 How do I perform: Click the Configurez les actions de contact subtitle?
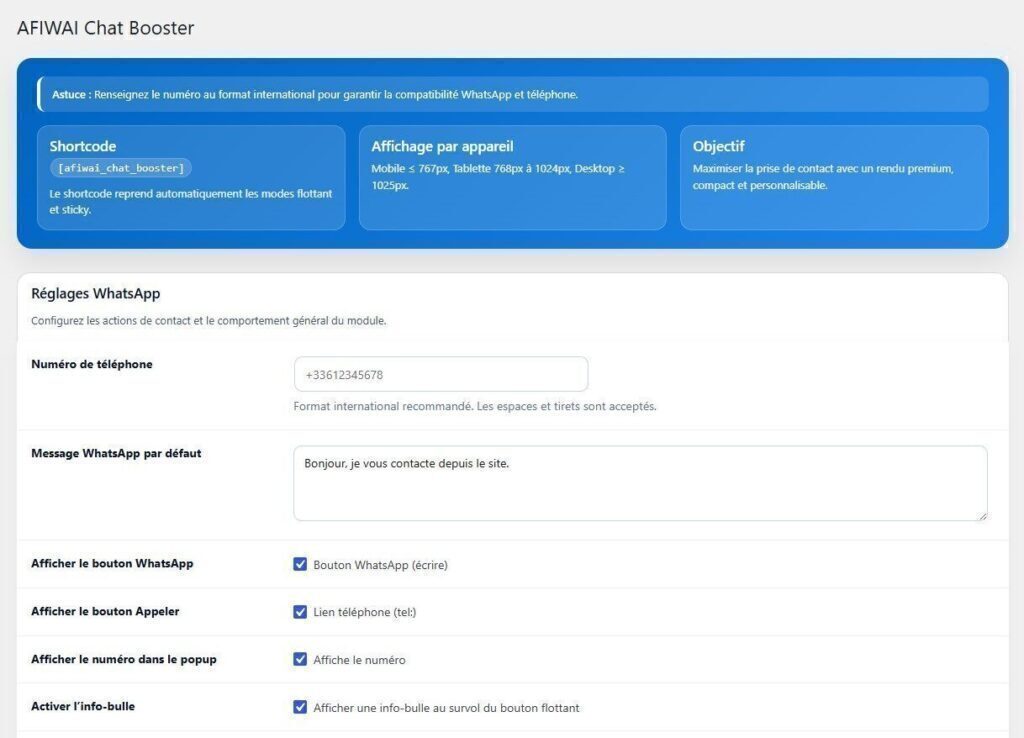(208, 321)
